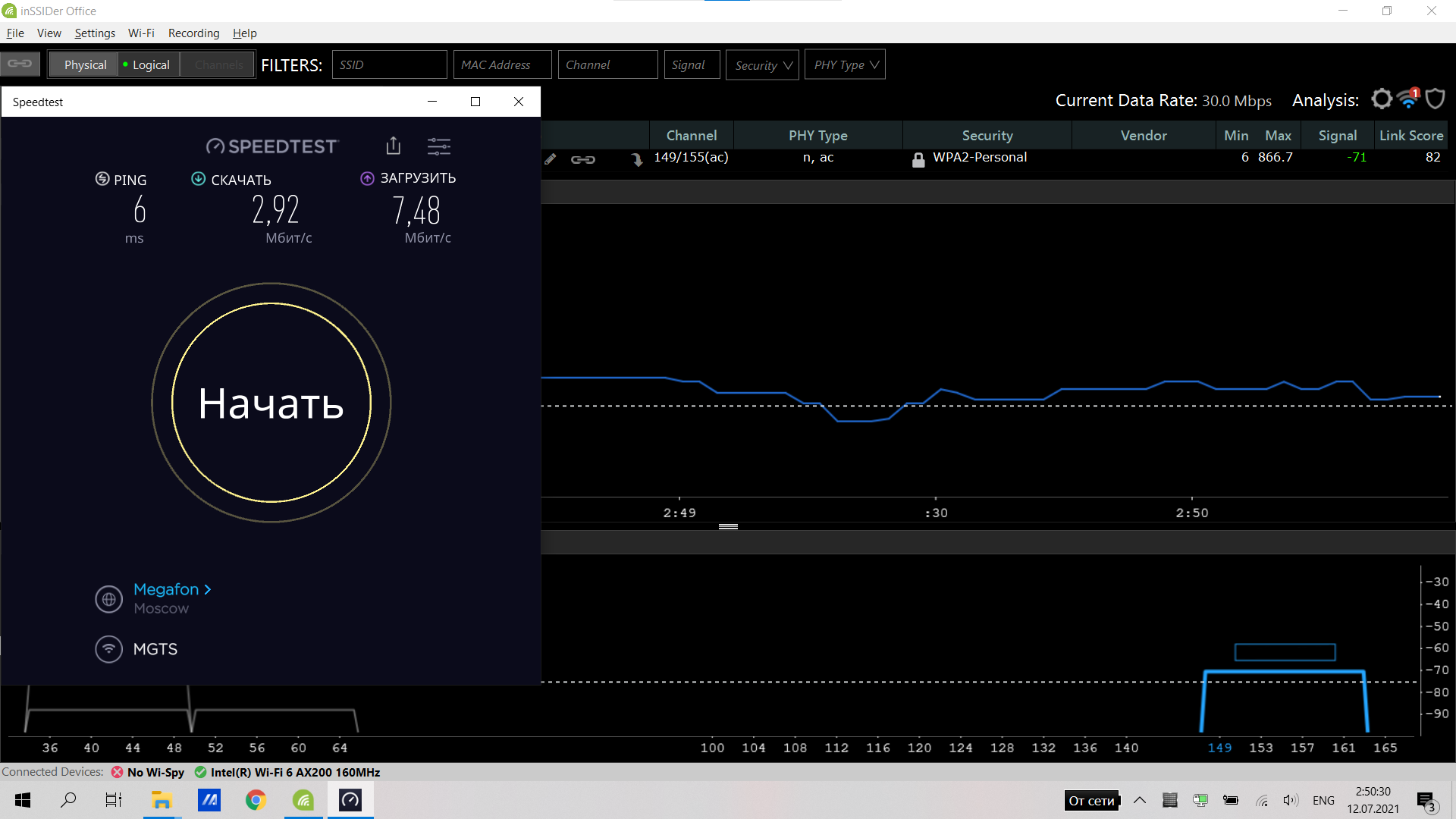Image resolution: width=1456 pixels, height=819 pixels.
Task: Switch to Logical view mode
Action: pyautogui.click(x=147, y=65)
